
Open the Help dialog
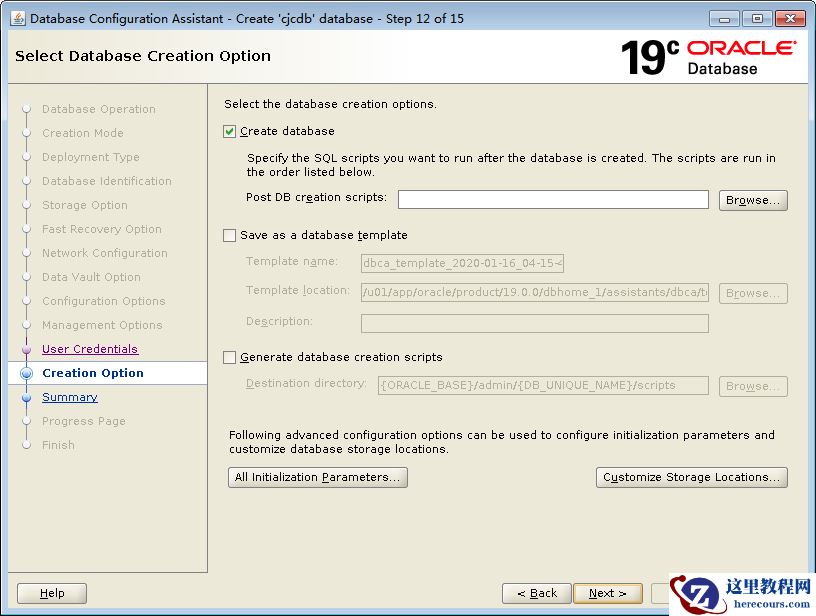pyautogui.click(x=52, y=593)
